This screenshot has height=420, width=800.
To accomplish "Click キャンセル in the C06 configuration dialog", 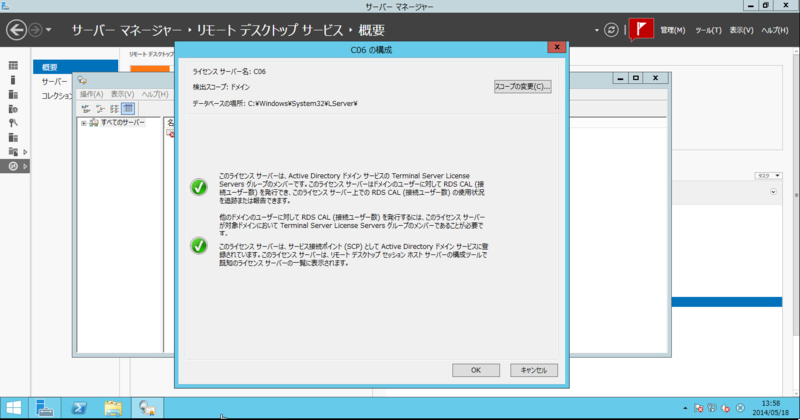I will (x=534, y=370).
